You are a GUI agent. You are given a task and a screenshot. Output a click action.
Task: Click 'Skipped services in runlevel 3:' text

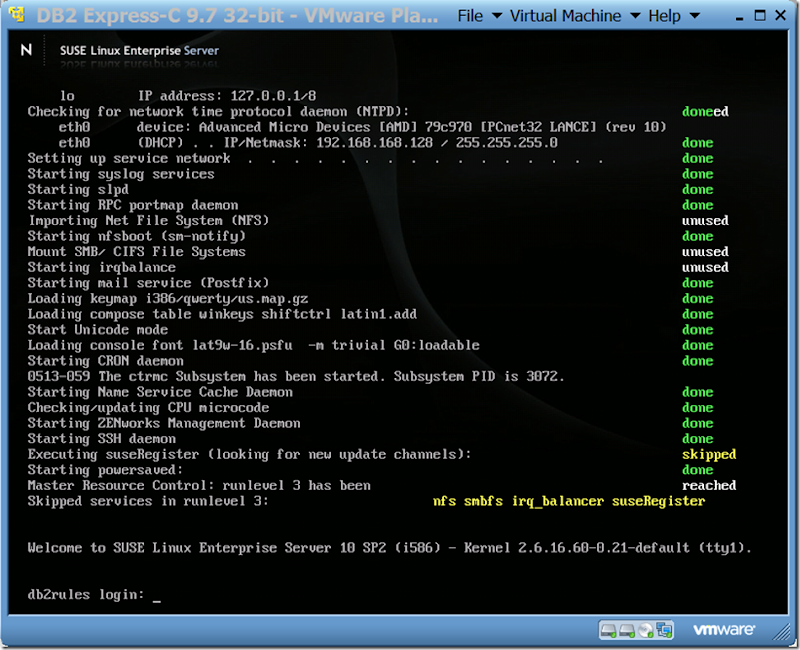coord(148,501)
